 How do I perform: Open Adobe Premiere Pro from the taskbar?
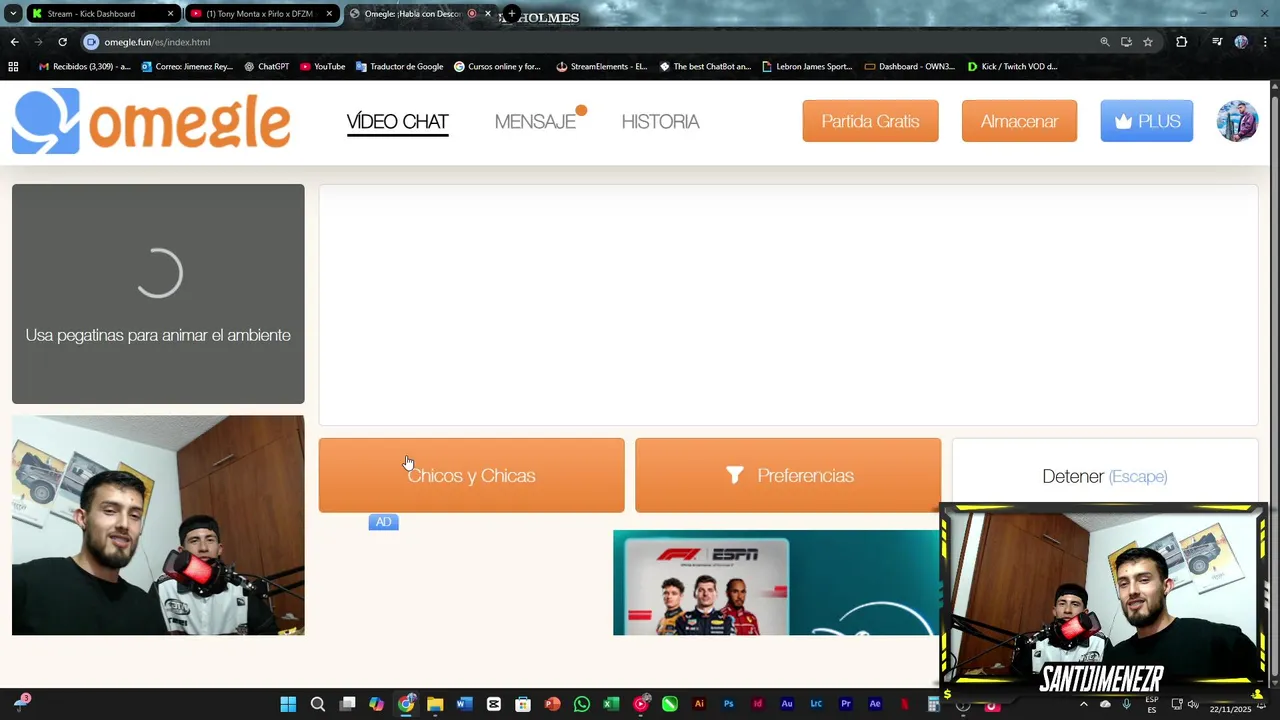(846, 704)
